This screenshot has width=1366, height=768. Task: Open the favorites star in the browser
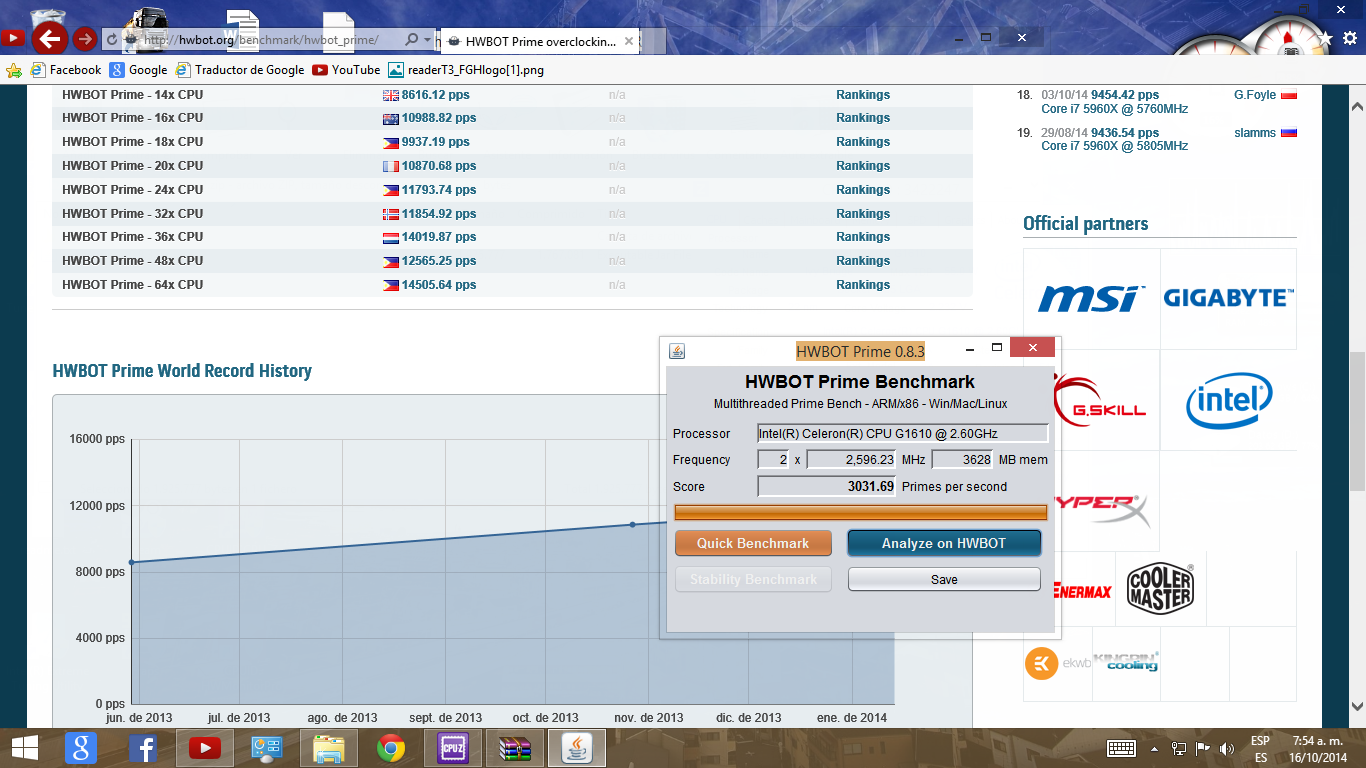1325,38
